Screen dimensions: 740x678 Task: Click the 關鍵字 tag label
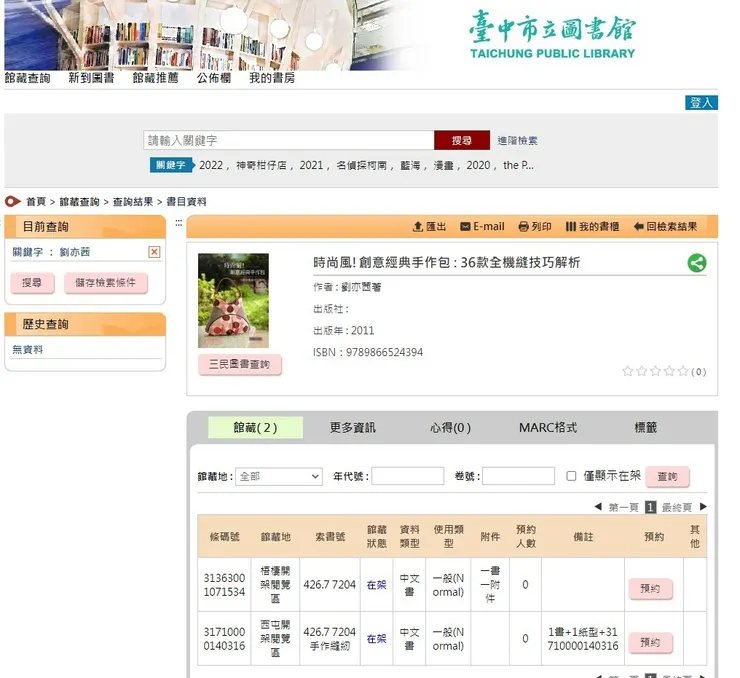[x=171, y=165]
